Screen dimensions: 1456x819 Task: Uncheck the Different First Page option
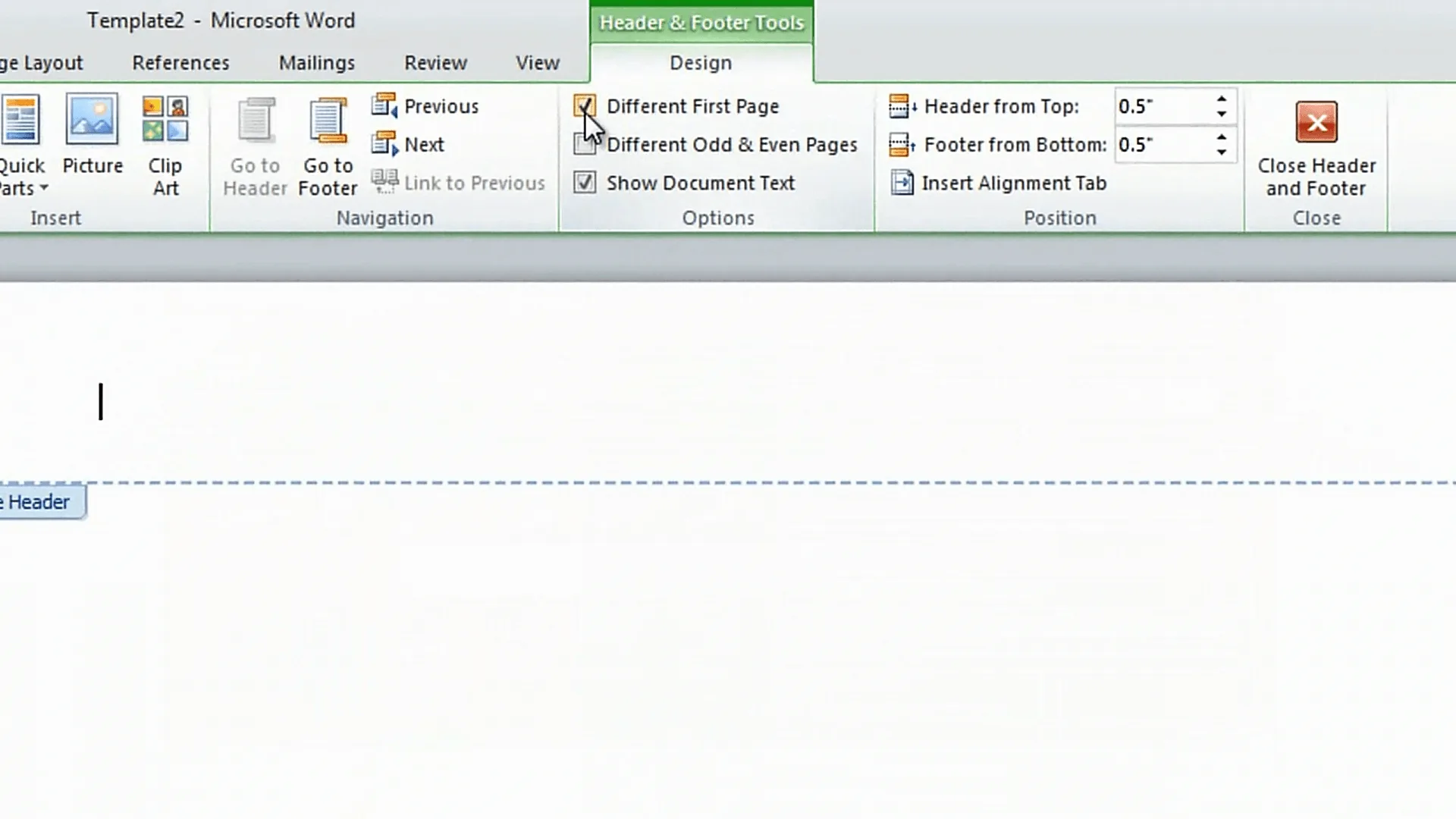coord(585,106)
